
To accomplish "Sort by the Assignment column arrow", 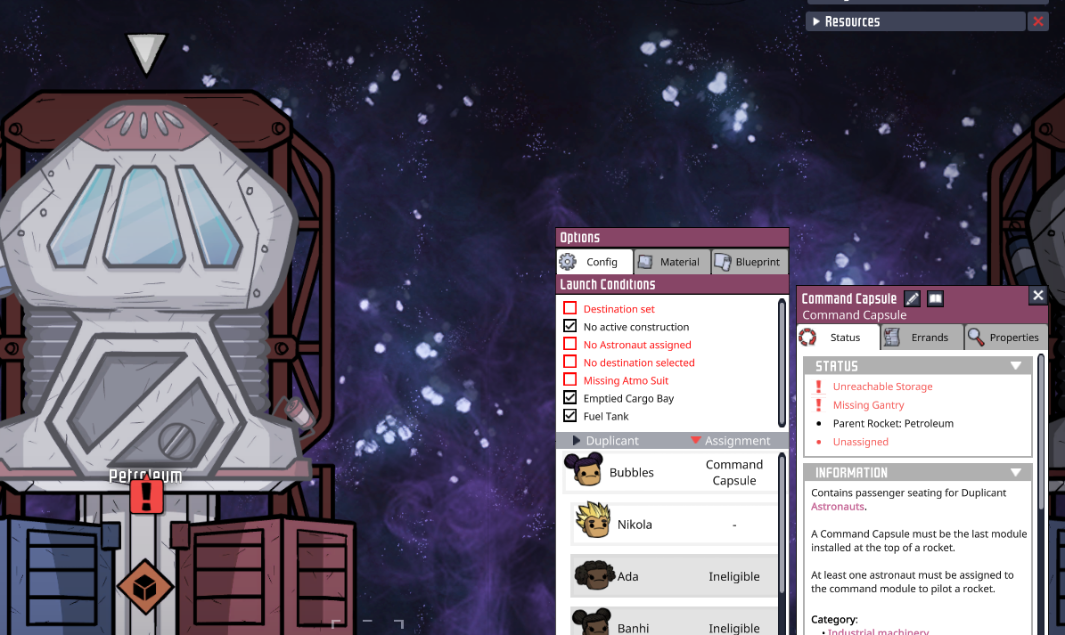I will (696, 440).
